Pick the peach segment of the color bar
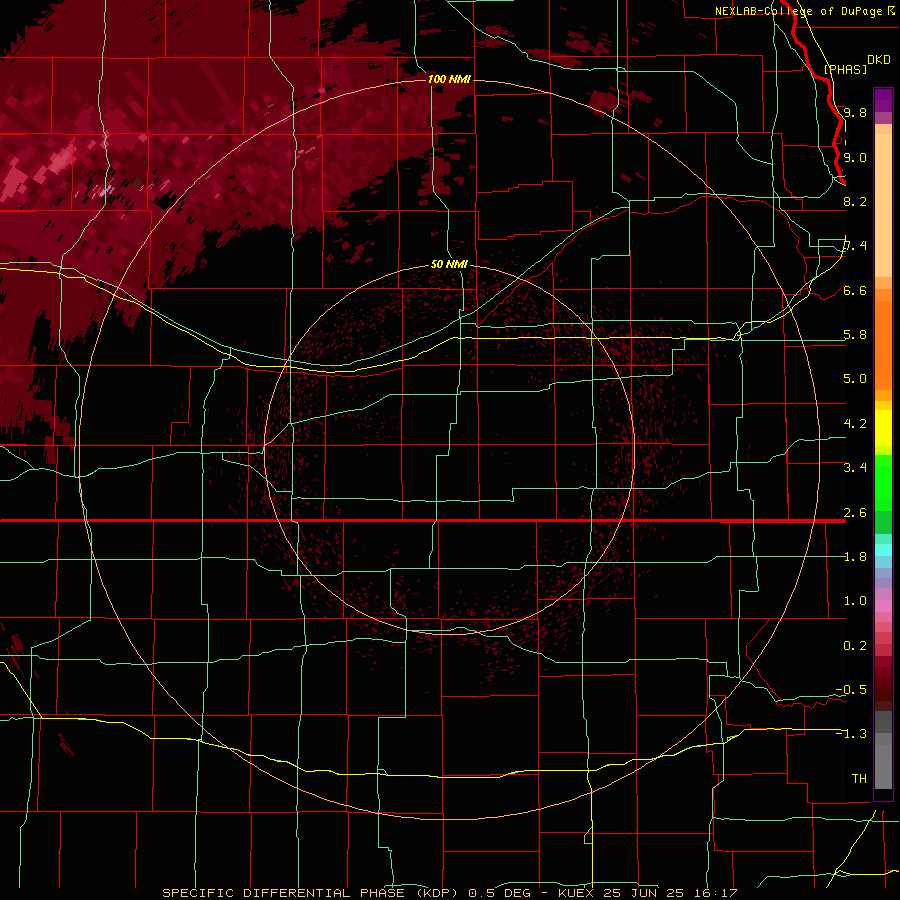This screenshot has width=900, height=900. [x=883, y=205]
